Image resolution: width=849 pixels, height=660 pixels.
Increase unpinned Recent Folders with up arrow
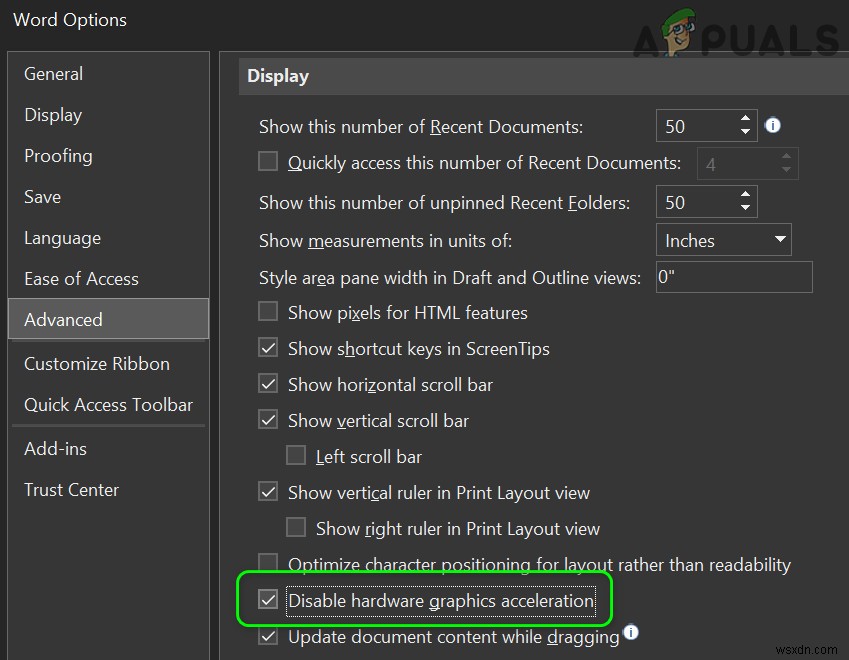click(x=746, y=194)
